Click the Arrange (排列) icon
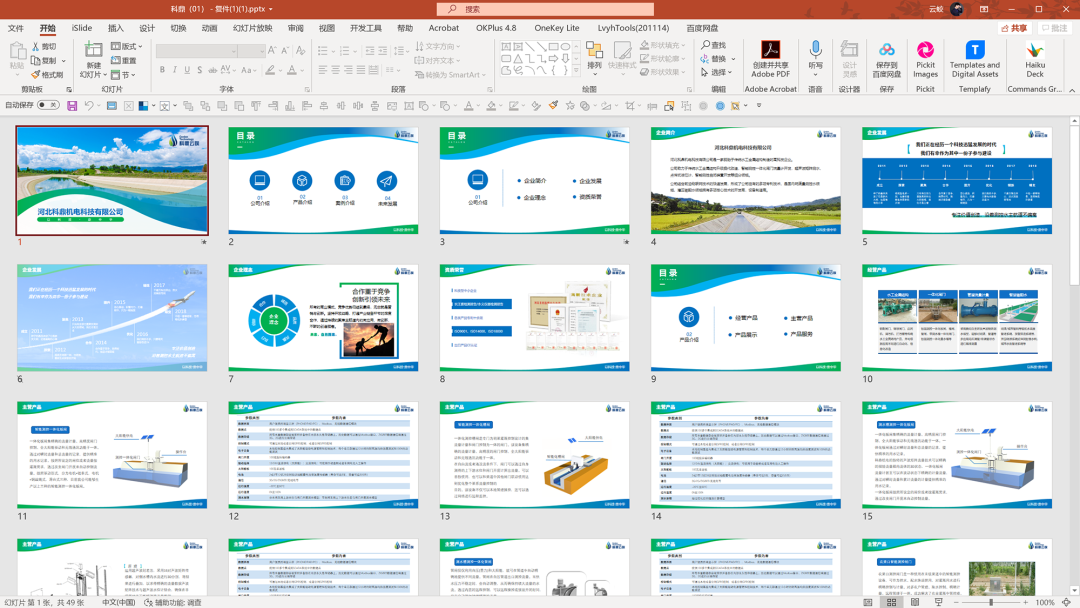 [x=594, y=50]
